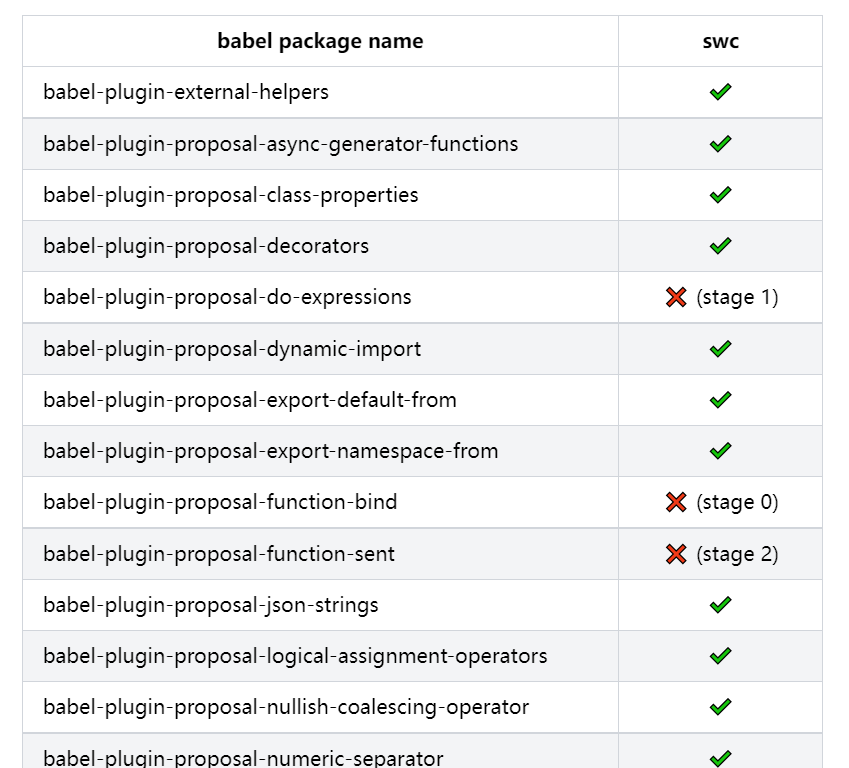Click the red cross for function-bind
This screenshot has height=768, width=849.
point(676,502)
